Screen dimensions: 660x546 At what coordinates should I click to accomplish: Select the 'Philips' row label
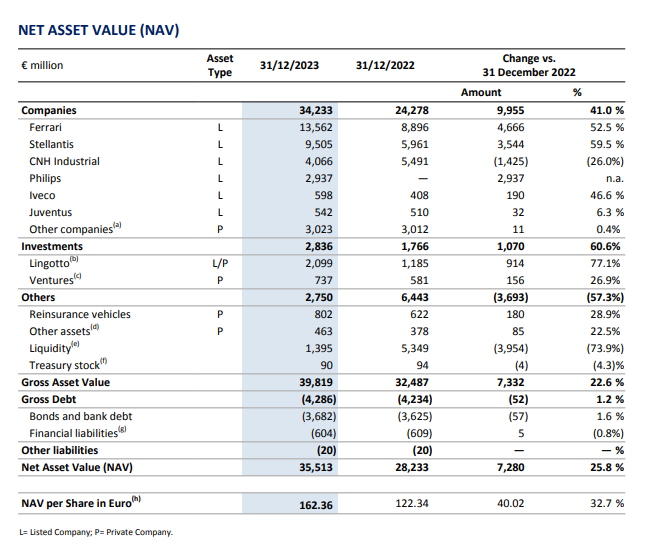point(45,178)
